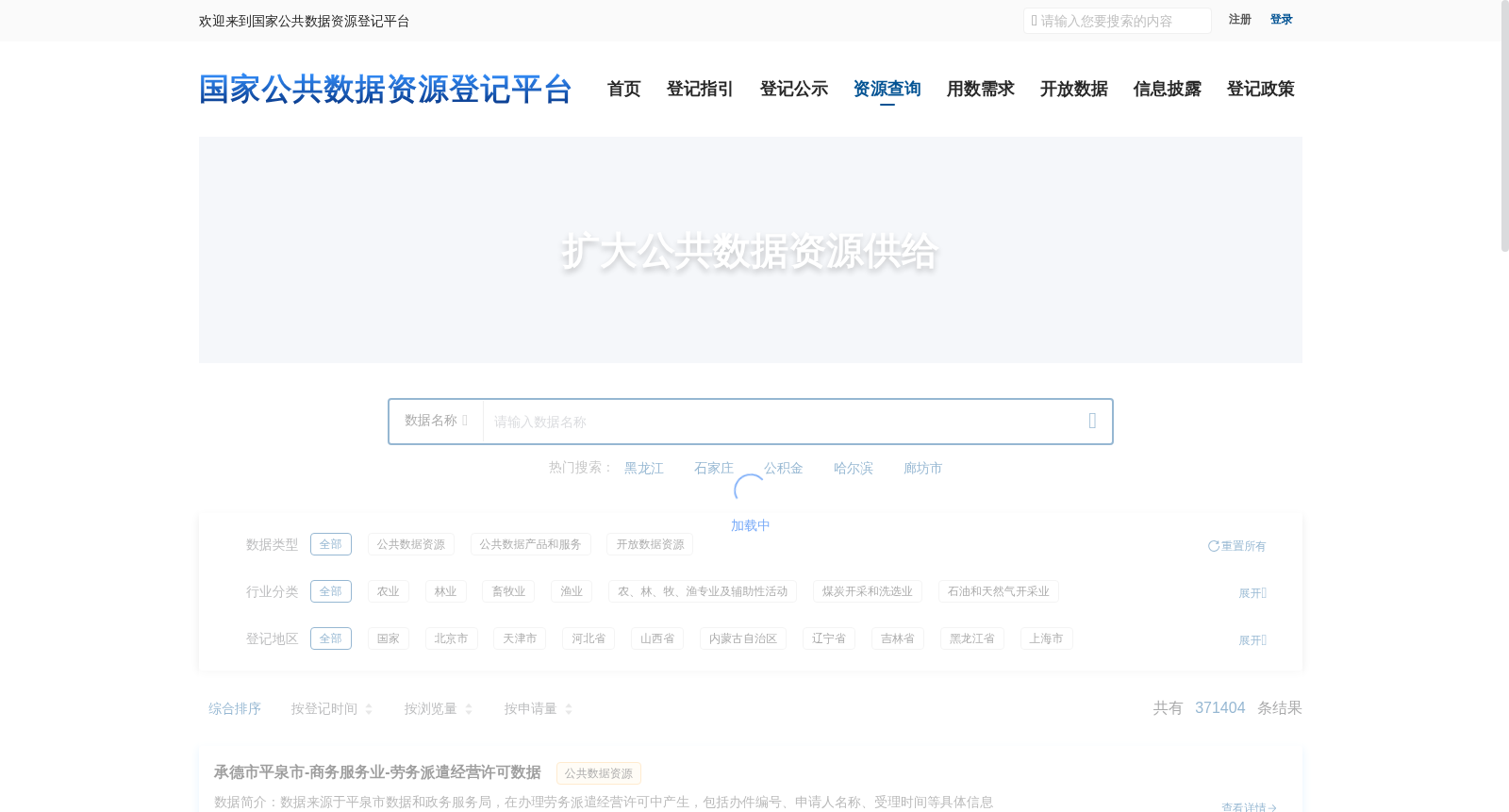This screenshot has height=812, width=1509.
Task: Filter industry by 农业
Action: coord(389,591)
